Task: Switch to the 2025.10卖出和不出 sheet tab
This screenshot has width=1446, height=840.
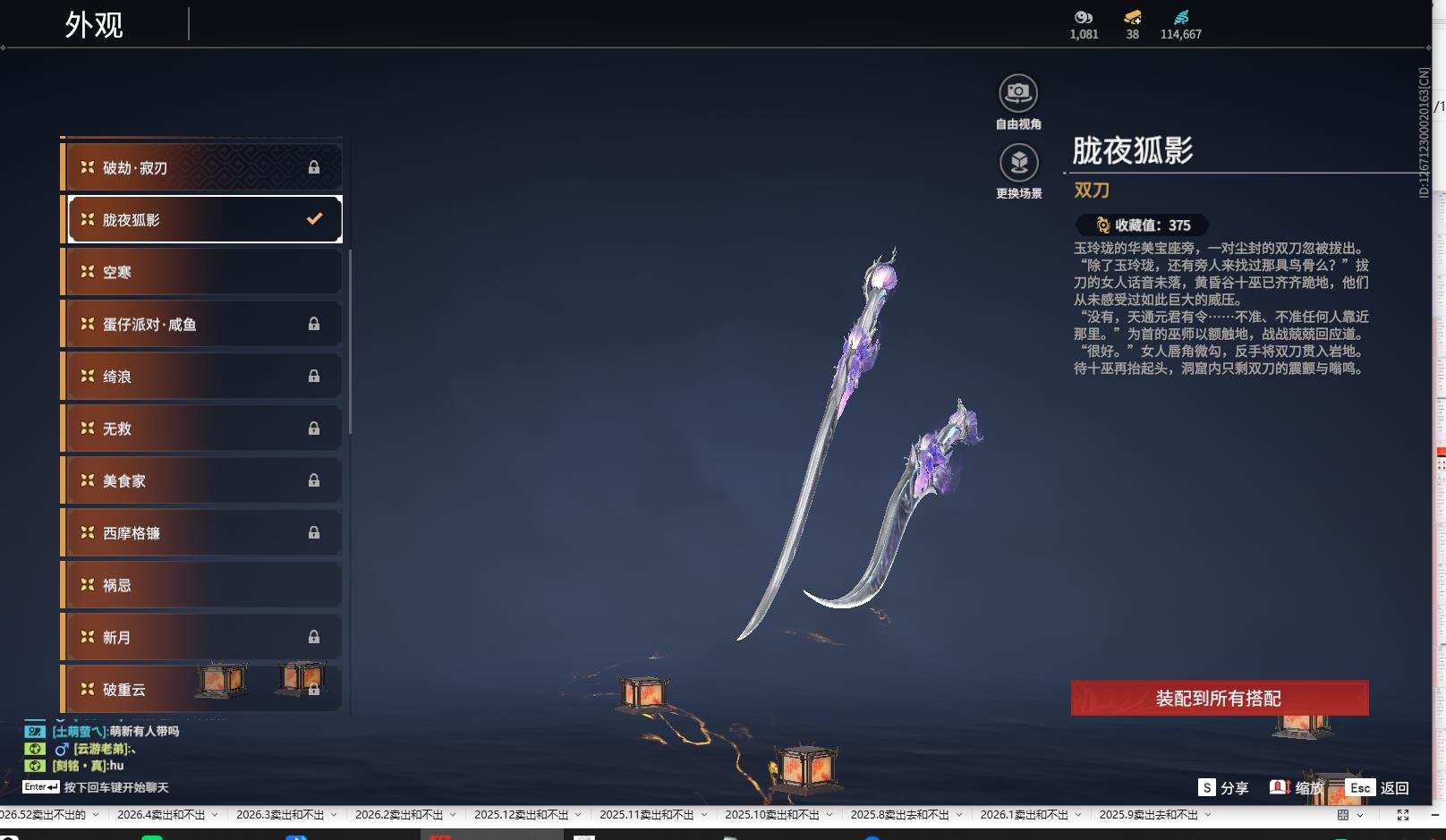Action: click(772, 815)
